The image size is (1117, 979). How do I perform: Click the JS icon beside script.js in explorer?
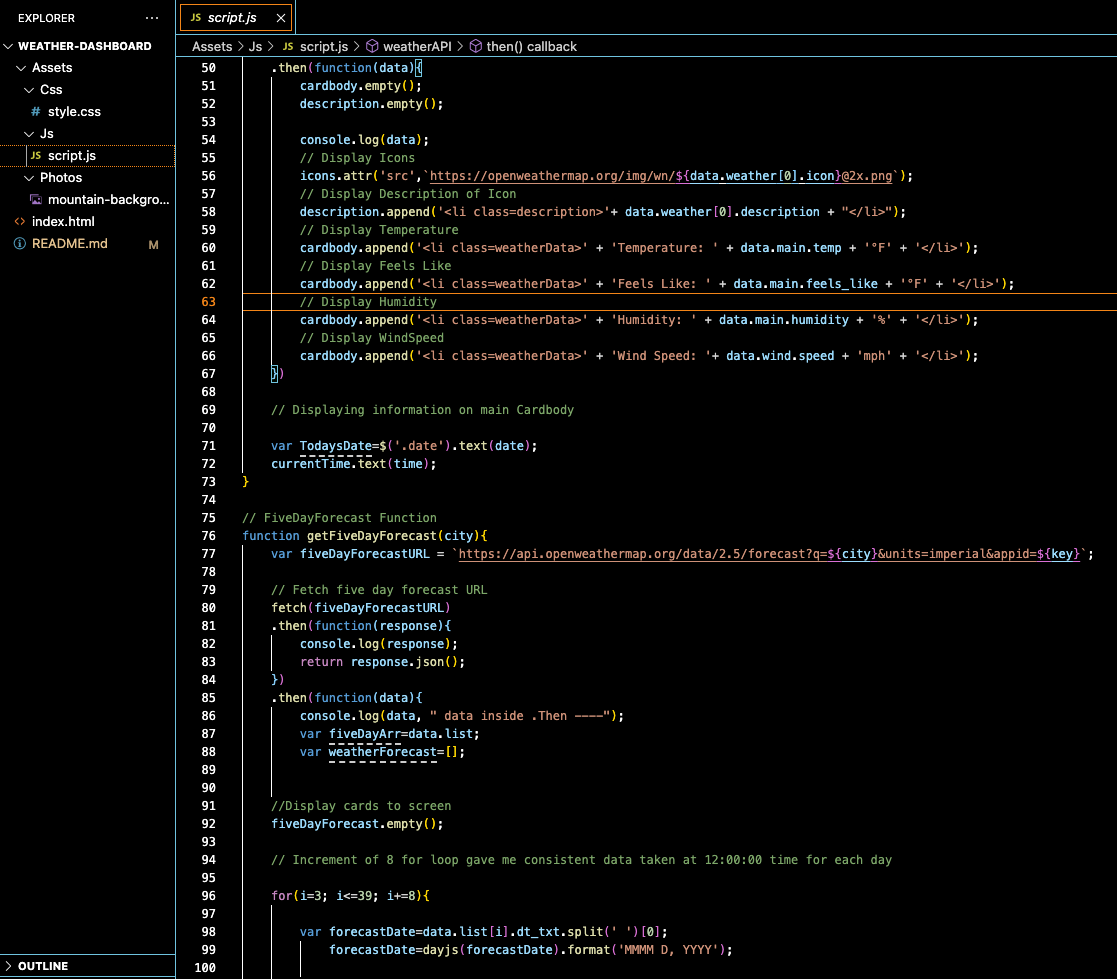[36, 156]
